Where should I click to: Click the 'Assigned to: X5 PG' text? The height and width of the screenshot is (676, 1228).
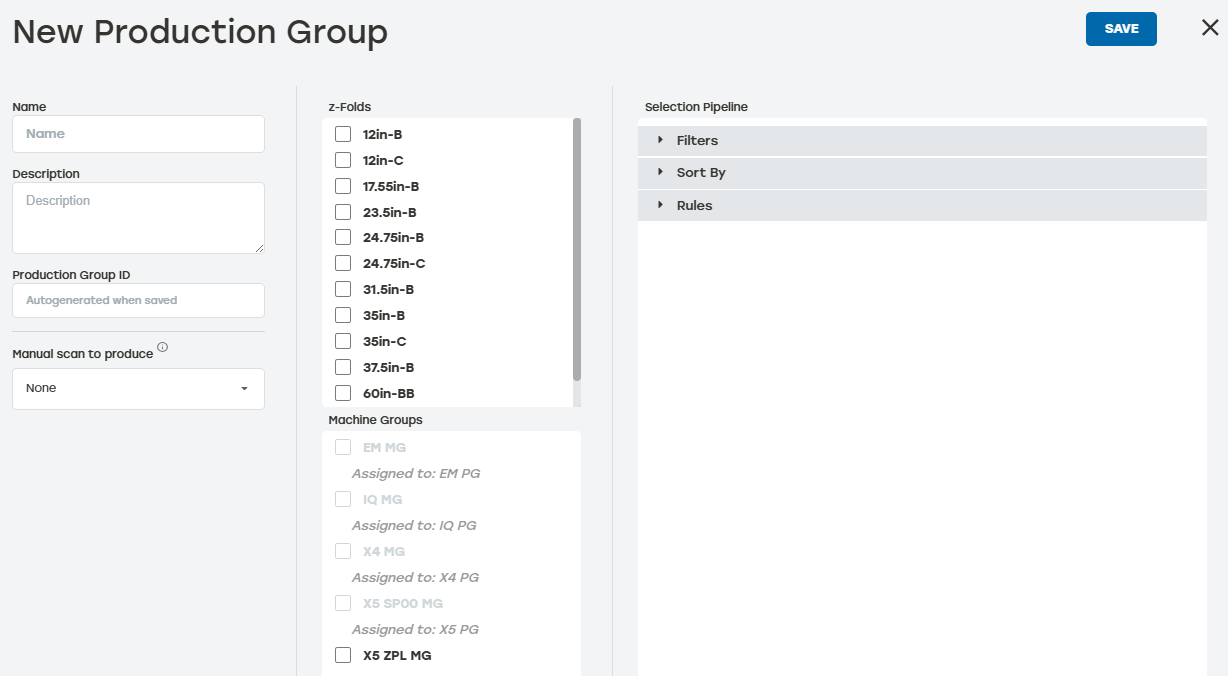(x=415, y=629)
